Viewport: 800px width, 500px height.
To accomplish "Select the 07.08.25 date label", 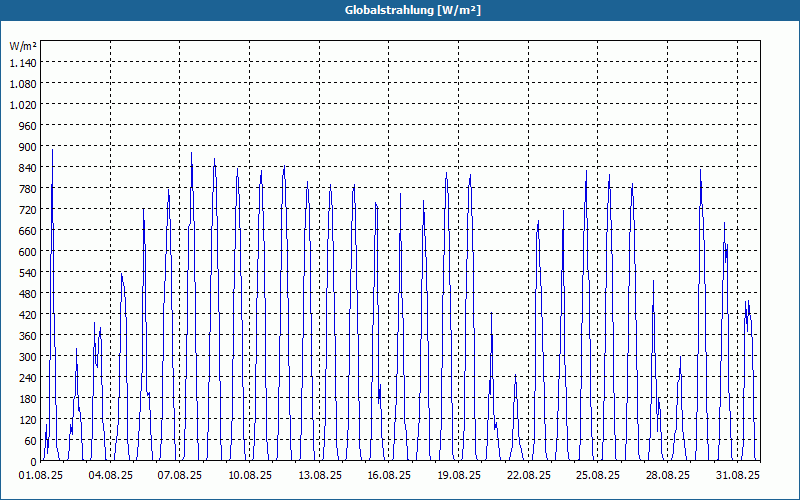I will 180,476.
